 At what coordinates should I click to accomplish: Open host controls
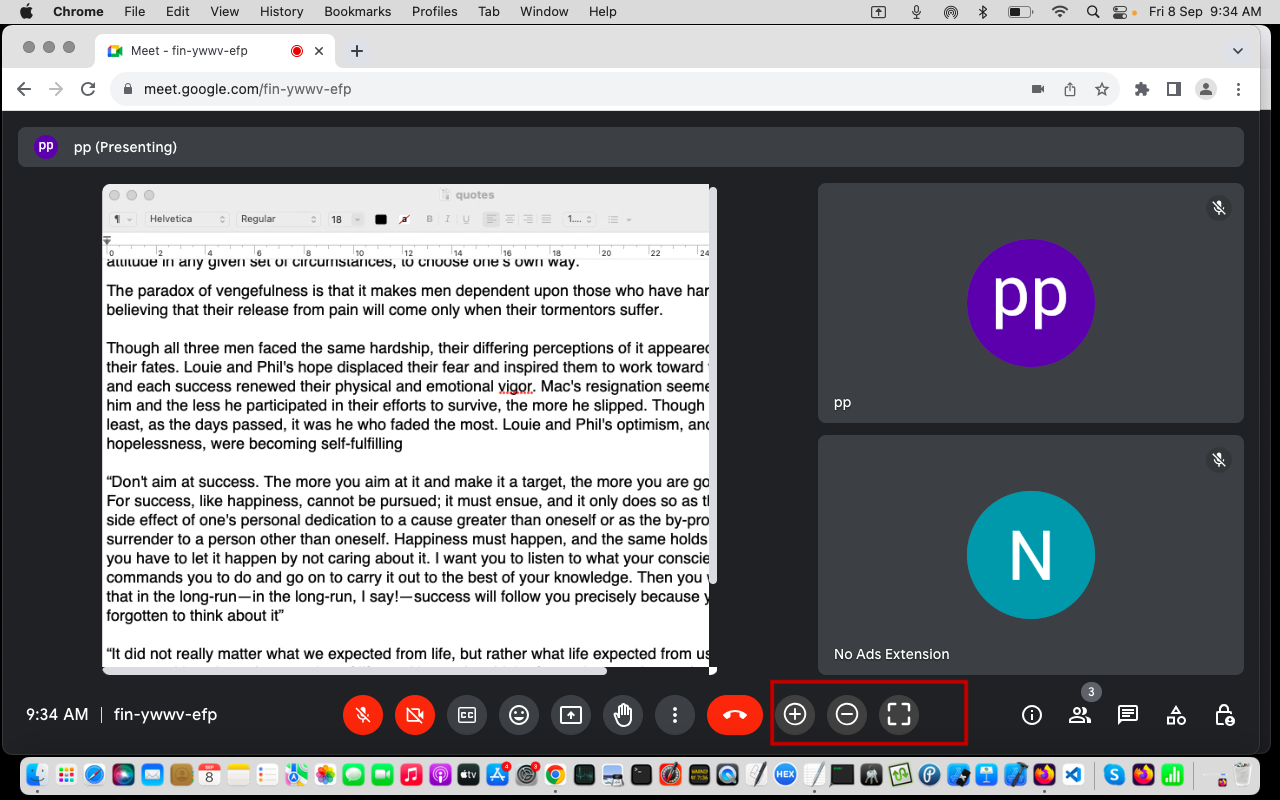tap(1224, 714)
